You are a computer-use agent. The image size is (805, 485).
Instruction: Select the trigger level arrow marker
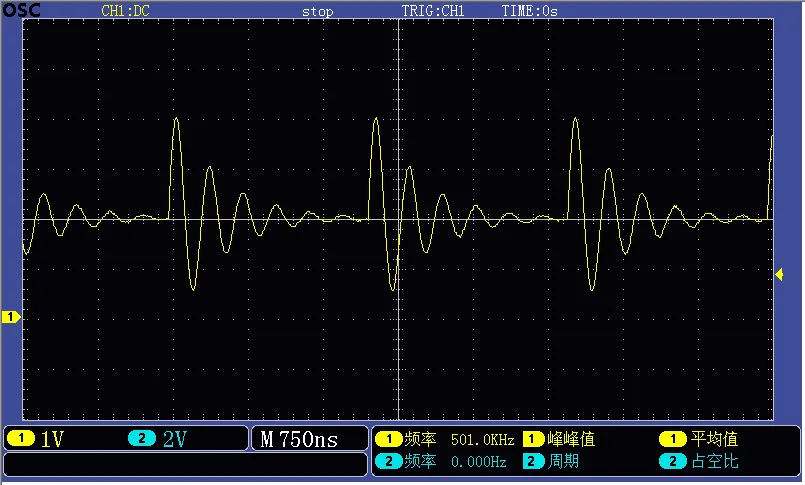pos(779,275)
